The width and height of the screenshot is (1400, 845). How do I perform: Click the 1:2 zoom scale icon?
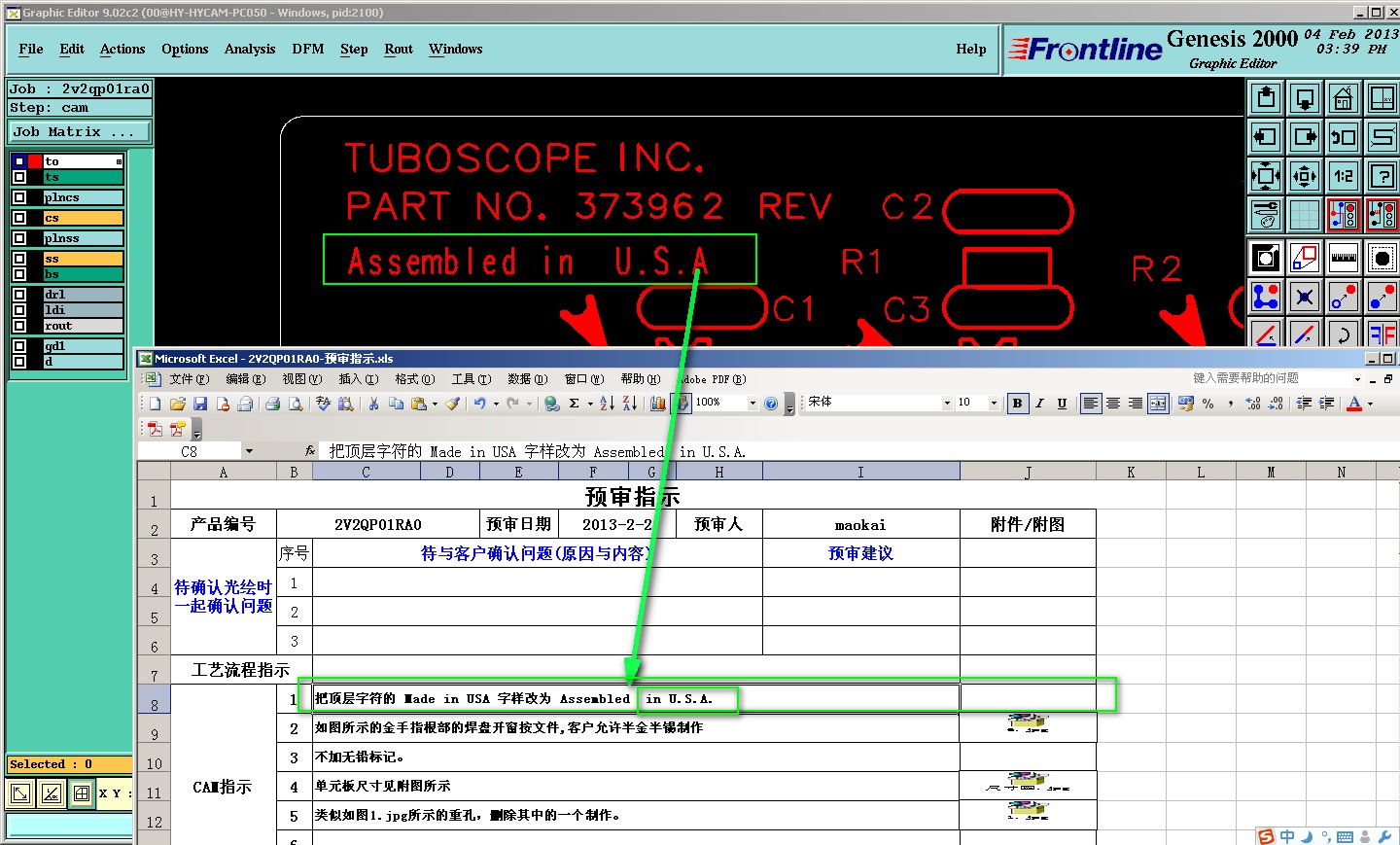tap(1344, 176)
